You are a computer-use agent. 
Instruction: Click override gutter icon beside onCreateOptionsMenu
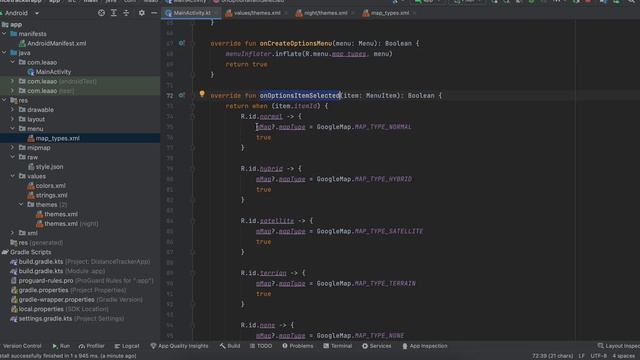[x=182, y=43]
